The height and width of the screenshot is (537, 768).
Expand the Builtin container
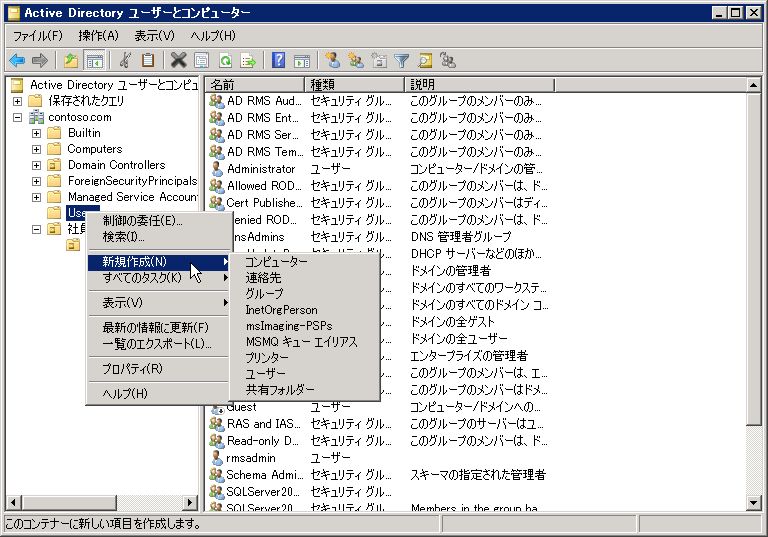tap(36, 133)
